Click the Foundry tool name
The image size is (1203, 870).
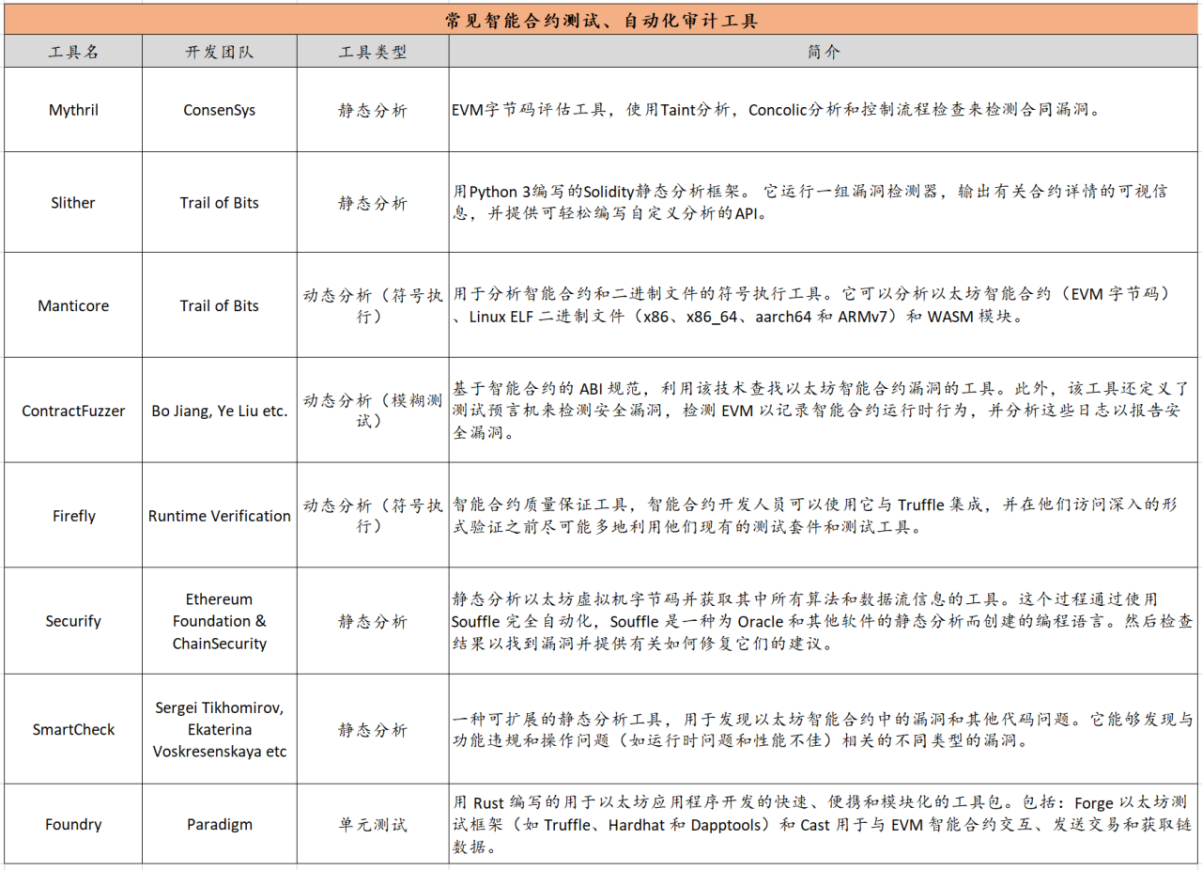[71, 824]
